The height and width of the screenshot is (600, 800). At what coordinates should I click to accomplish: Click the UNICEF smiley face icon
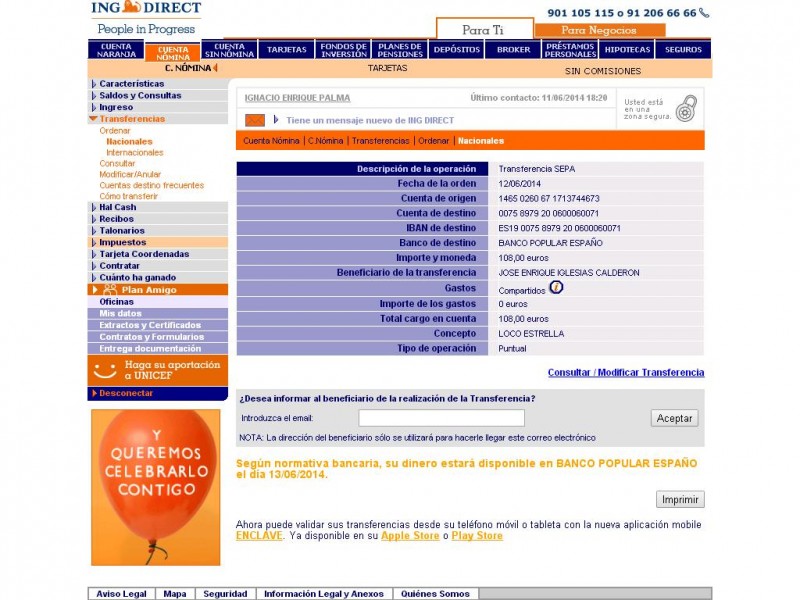click(105, 370)
